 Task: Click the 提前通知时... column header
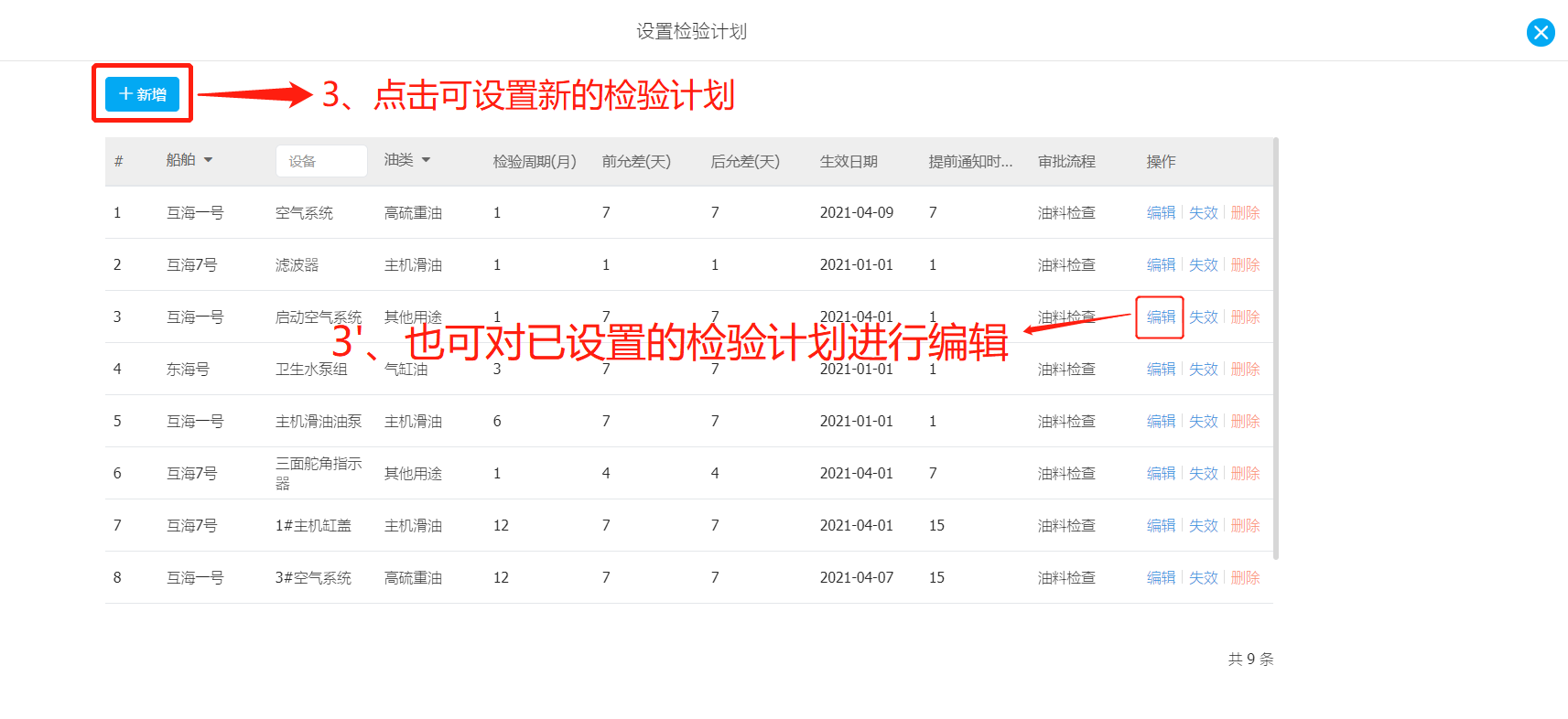pos(970,161)
